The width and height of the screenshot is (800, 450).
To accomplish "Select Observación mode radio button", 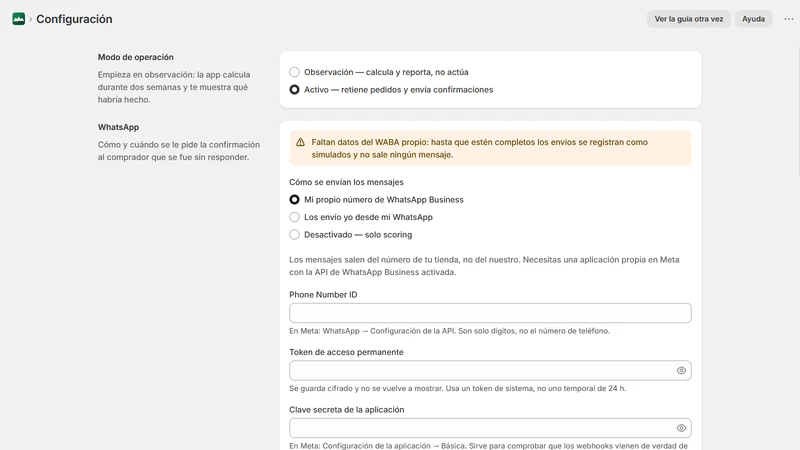I will [294, 72].
